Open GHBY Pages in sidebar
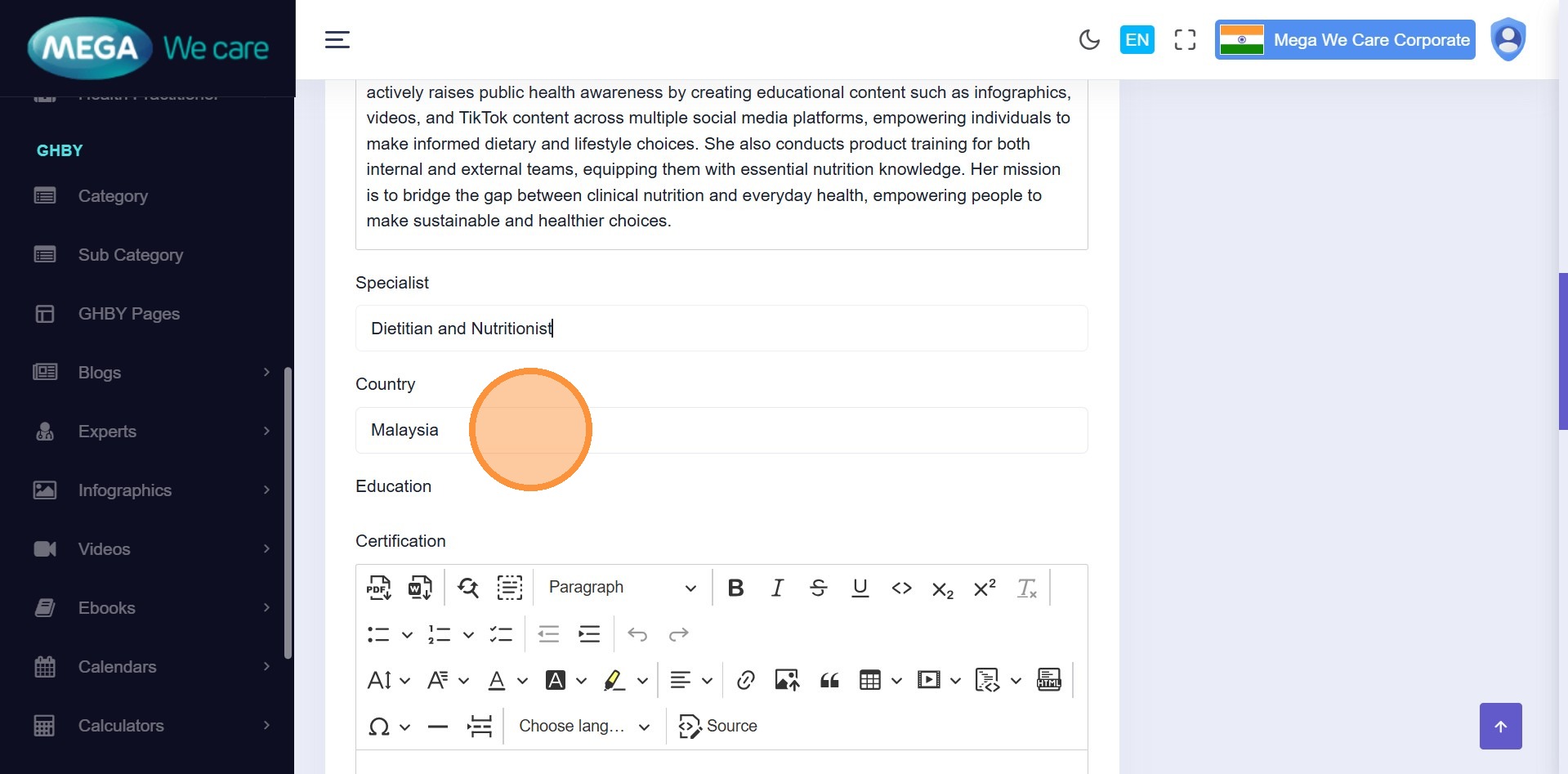The image size is (1568, 774). (x=128, y=314)
